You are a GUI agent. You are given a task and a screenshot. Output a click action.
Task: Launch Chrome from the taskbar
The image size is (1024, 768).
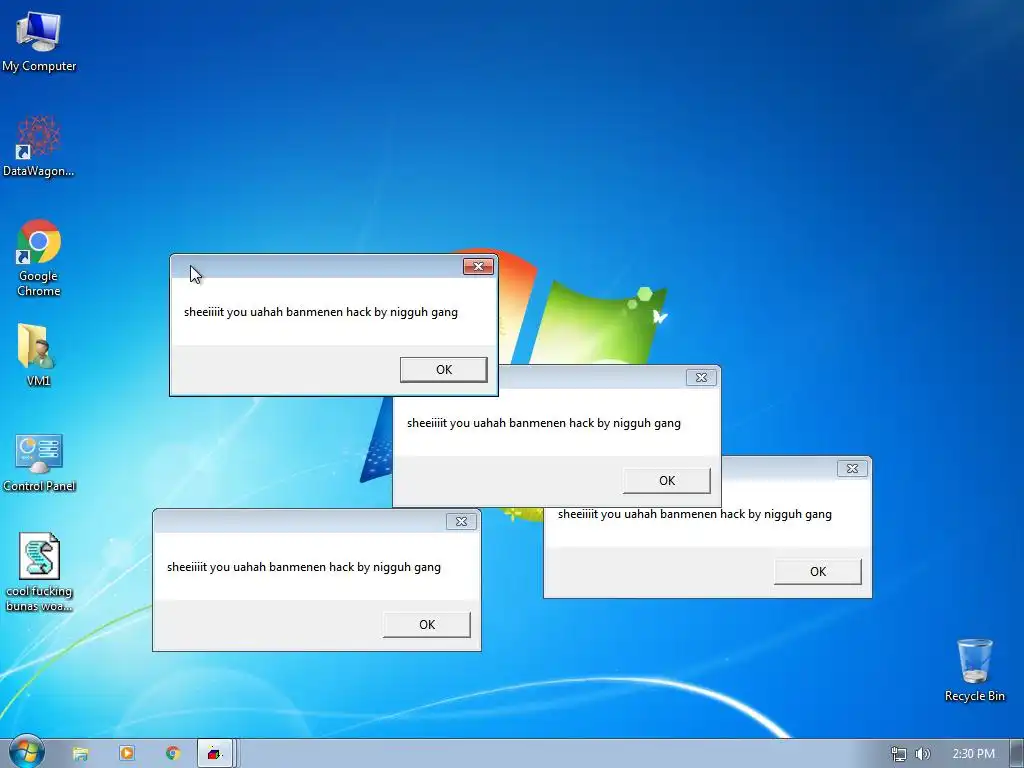pyautogui.click(x=173, y=754)
